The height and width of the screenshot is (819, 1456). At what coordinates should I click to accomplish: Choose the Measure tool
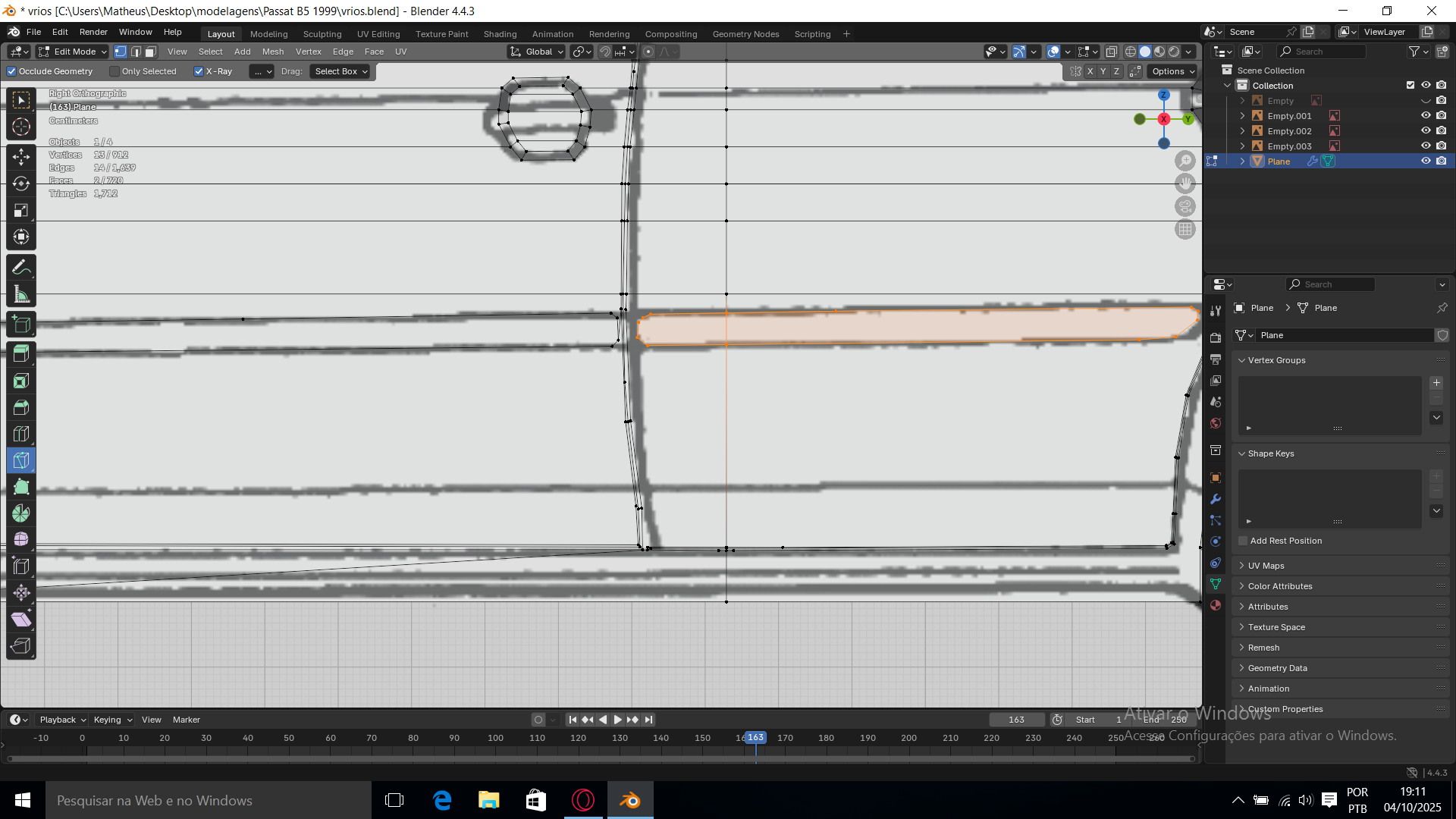click(21, 294)
